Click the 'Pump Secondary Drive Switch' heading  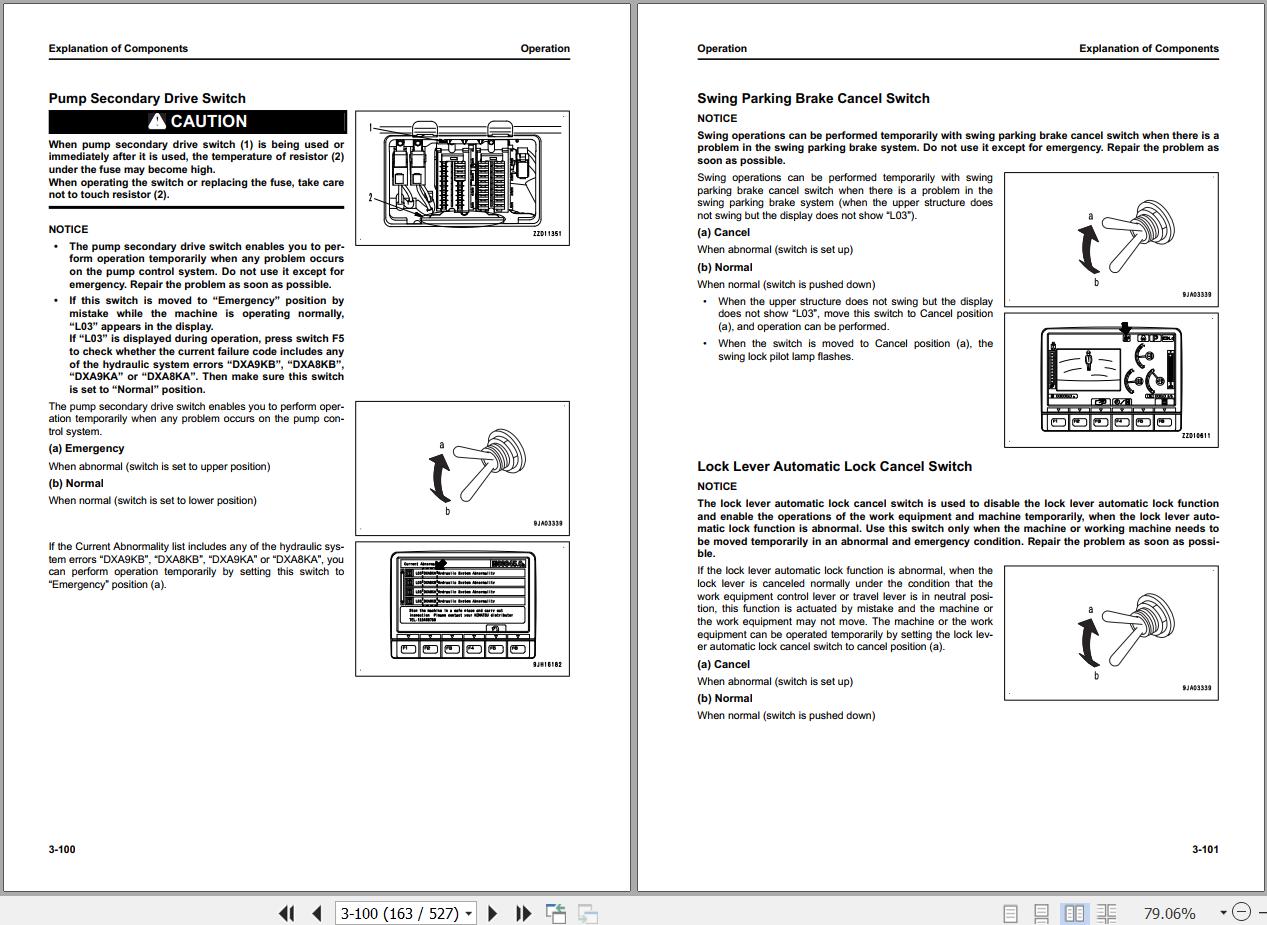[147, 98]
